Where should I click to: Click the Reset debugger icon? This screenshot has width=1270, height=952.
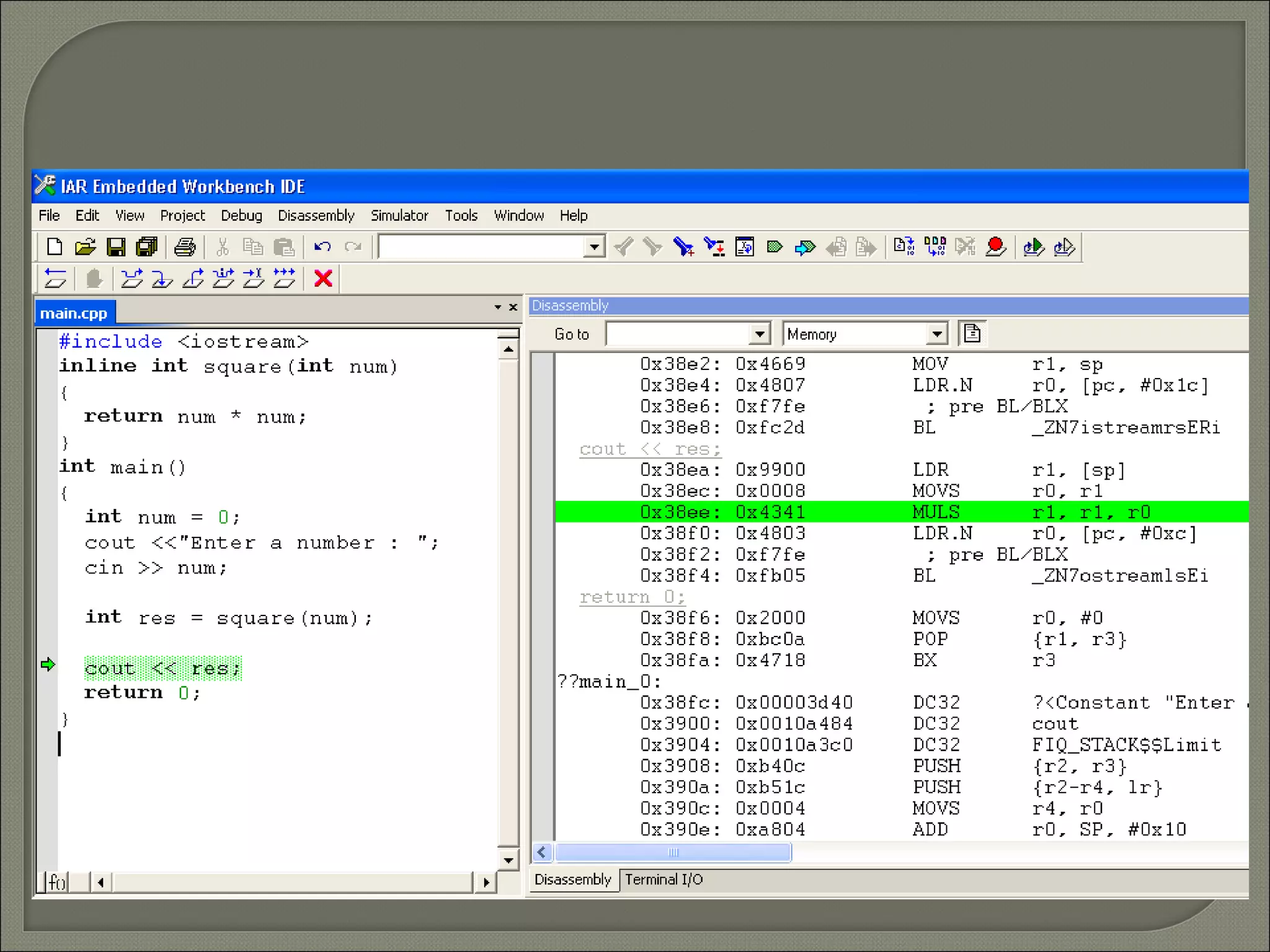[55, 278]
